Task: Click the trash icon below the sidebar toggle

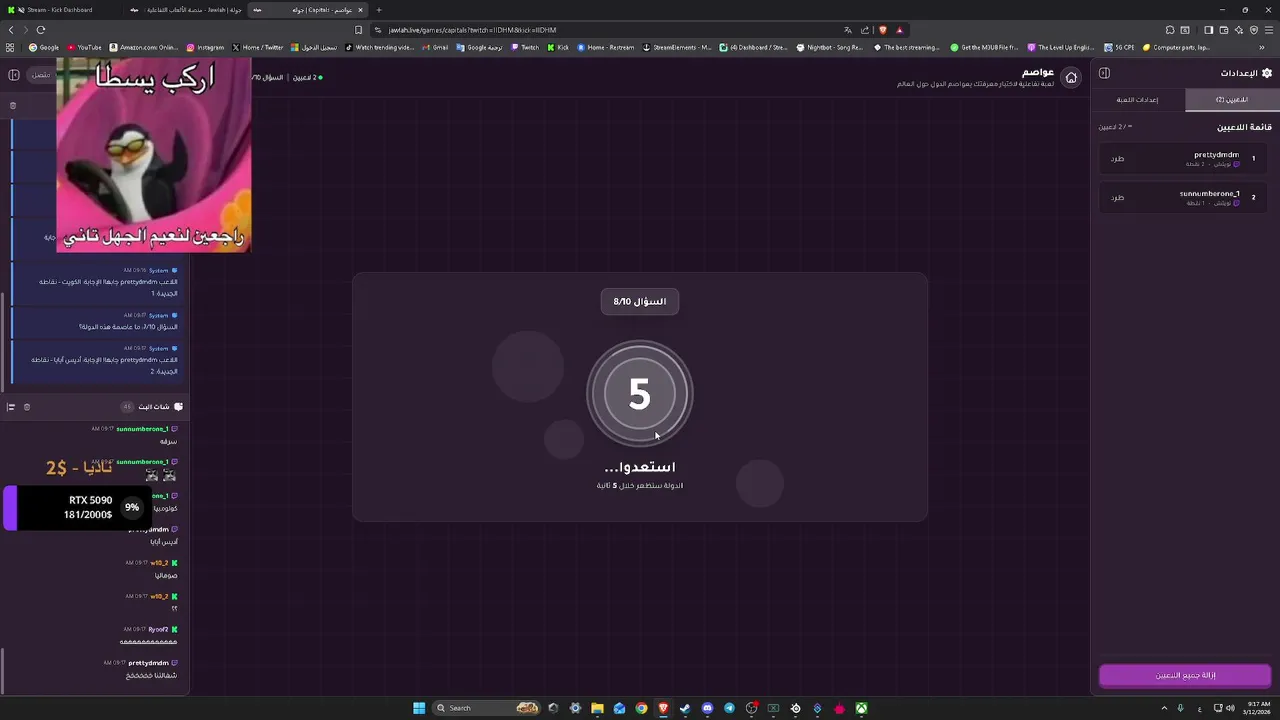Action: pyautogui.click(x=13, y=105)
